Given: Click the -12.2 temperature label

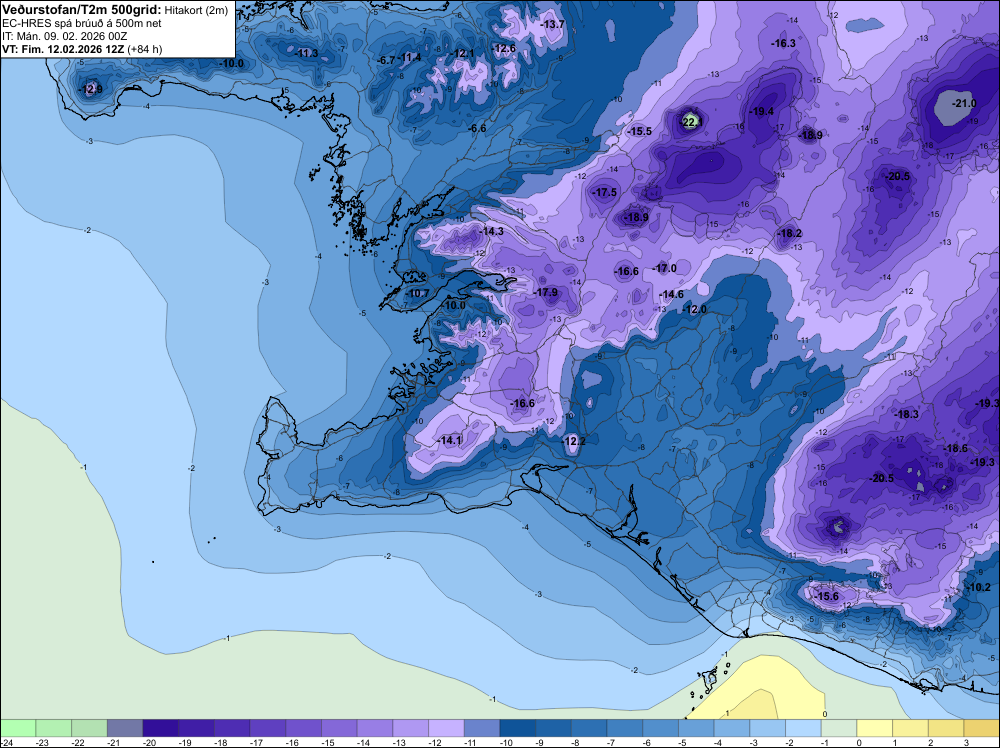Looking at the screenshot, I should click(573, 441).
